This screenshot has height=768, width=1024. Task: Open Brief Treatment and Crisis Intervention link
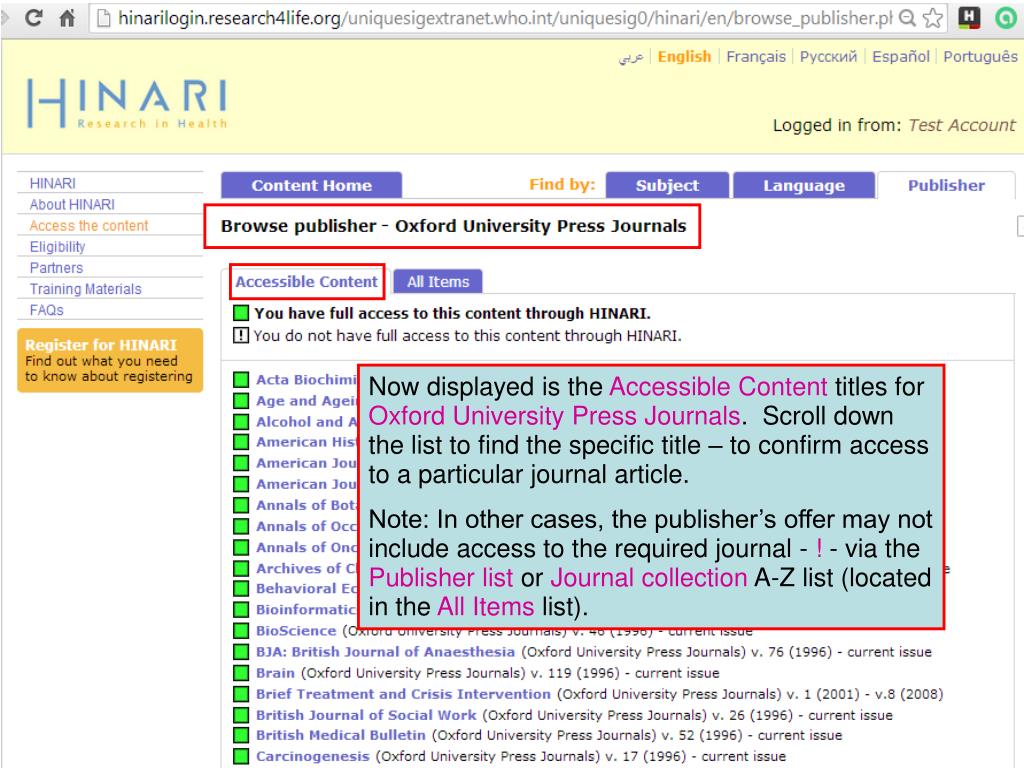(403, 694)
